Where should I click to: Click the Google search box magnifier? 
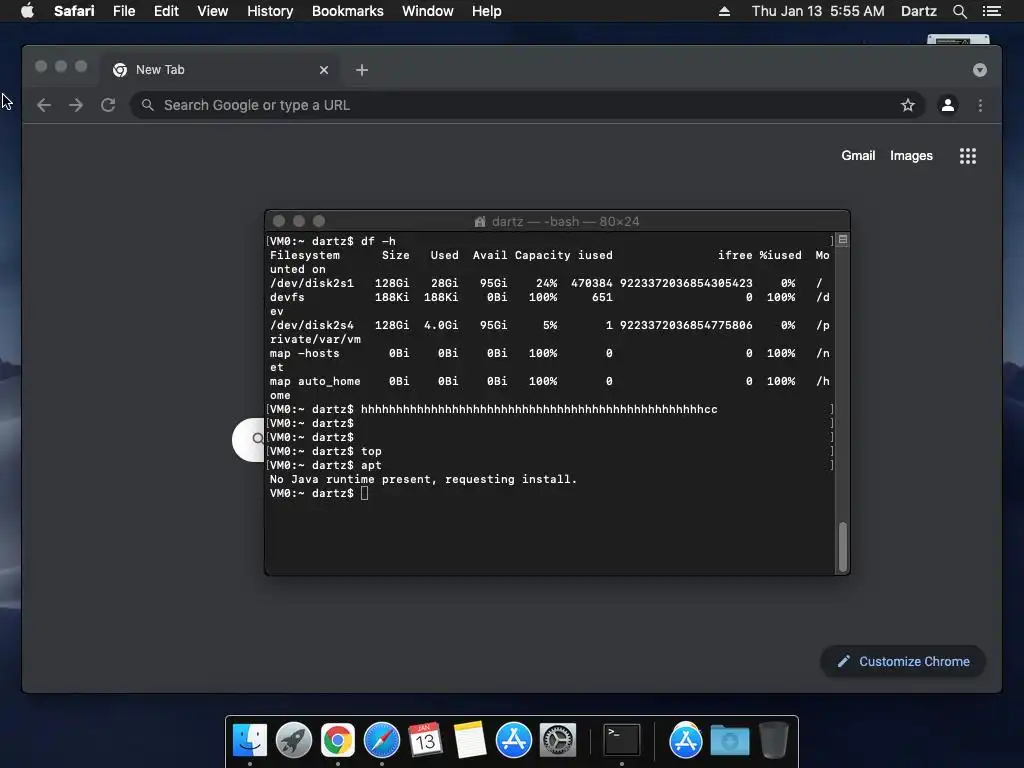257,439
